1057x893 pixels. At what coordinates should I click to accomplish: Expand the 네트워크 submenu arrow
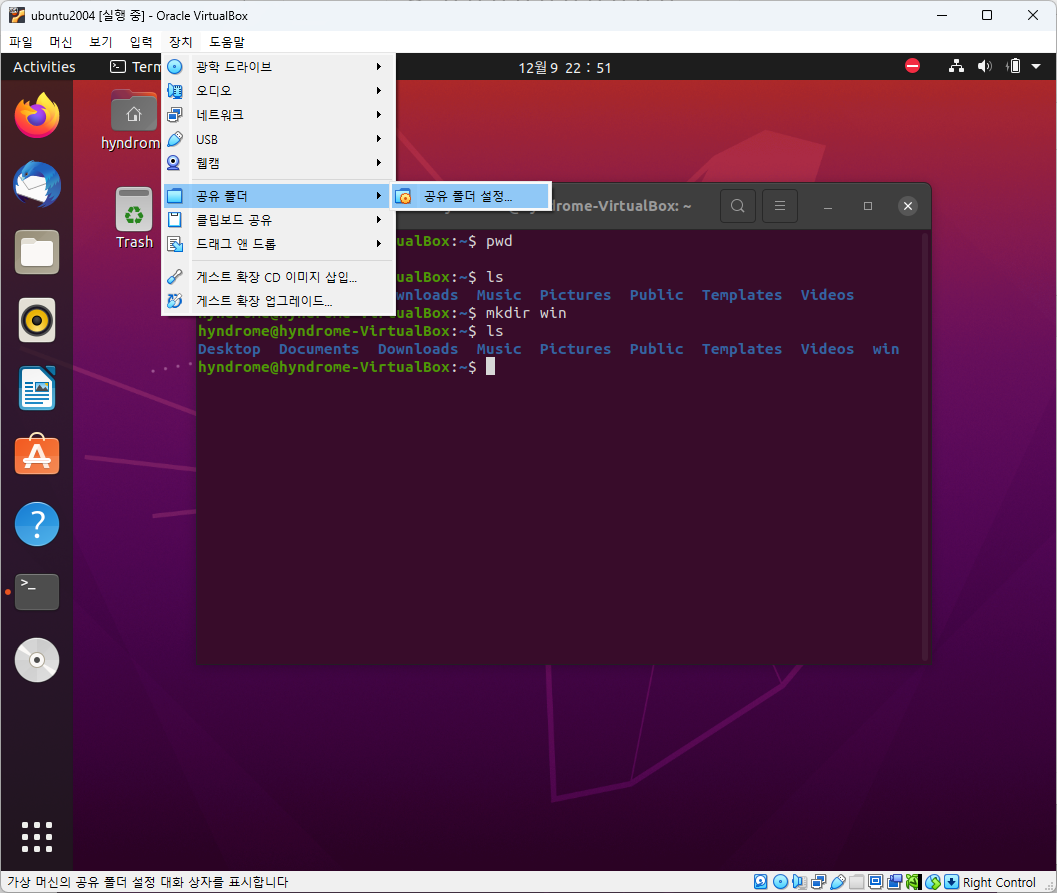click(x=379, y=115)
